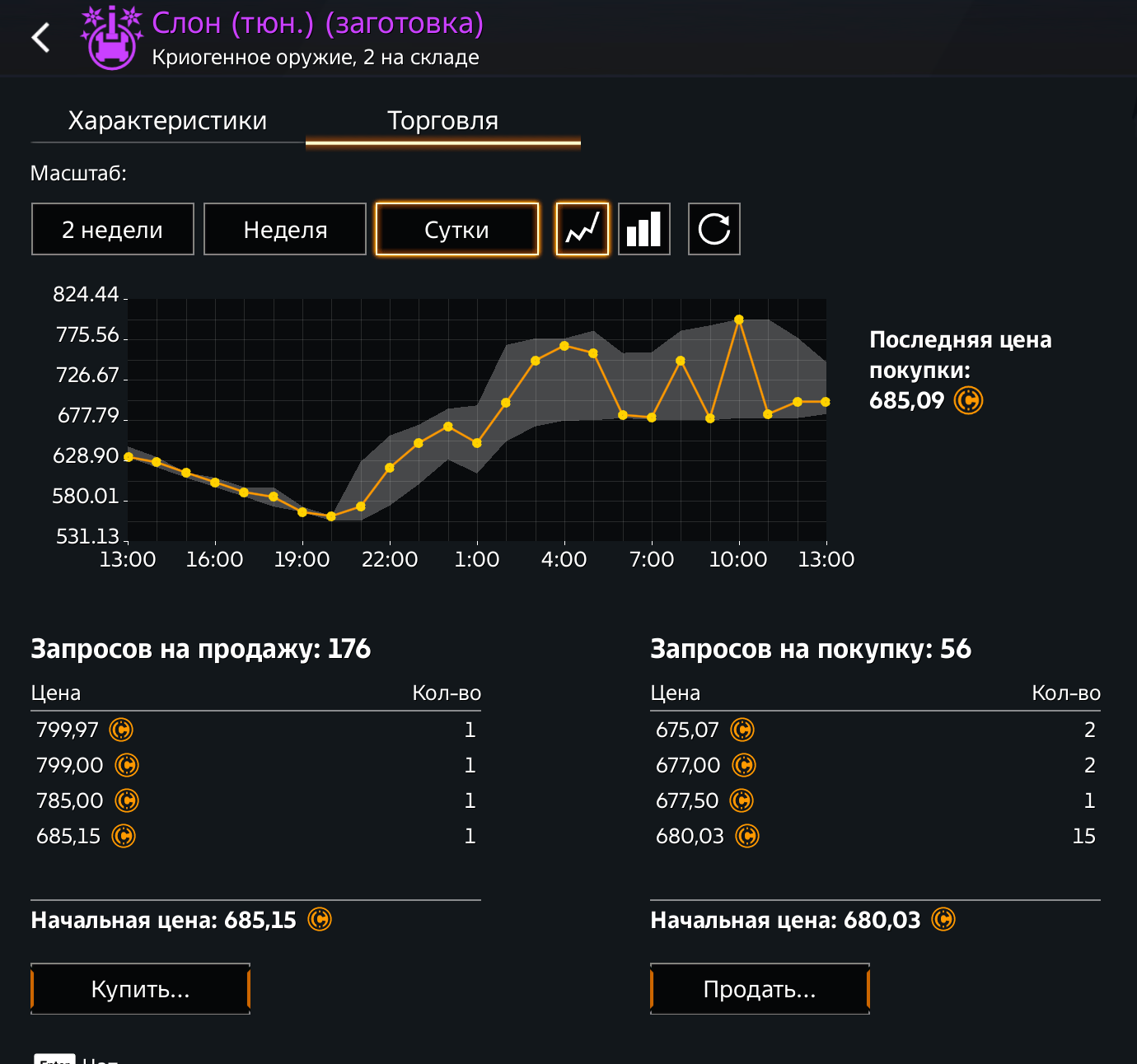
Task: Select sell offer priced 685,15
Action: [255, 836]
